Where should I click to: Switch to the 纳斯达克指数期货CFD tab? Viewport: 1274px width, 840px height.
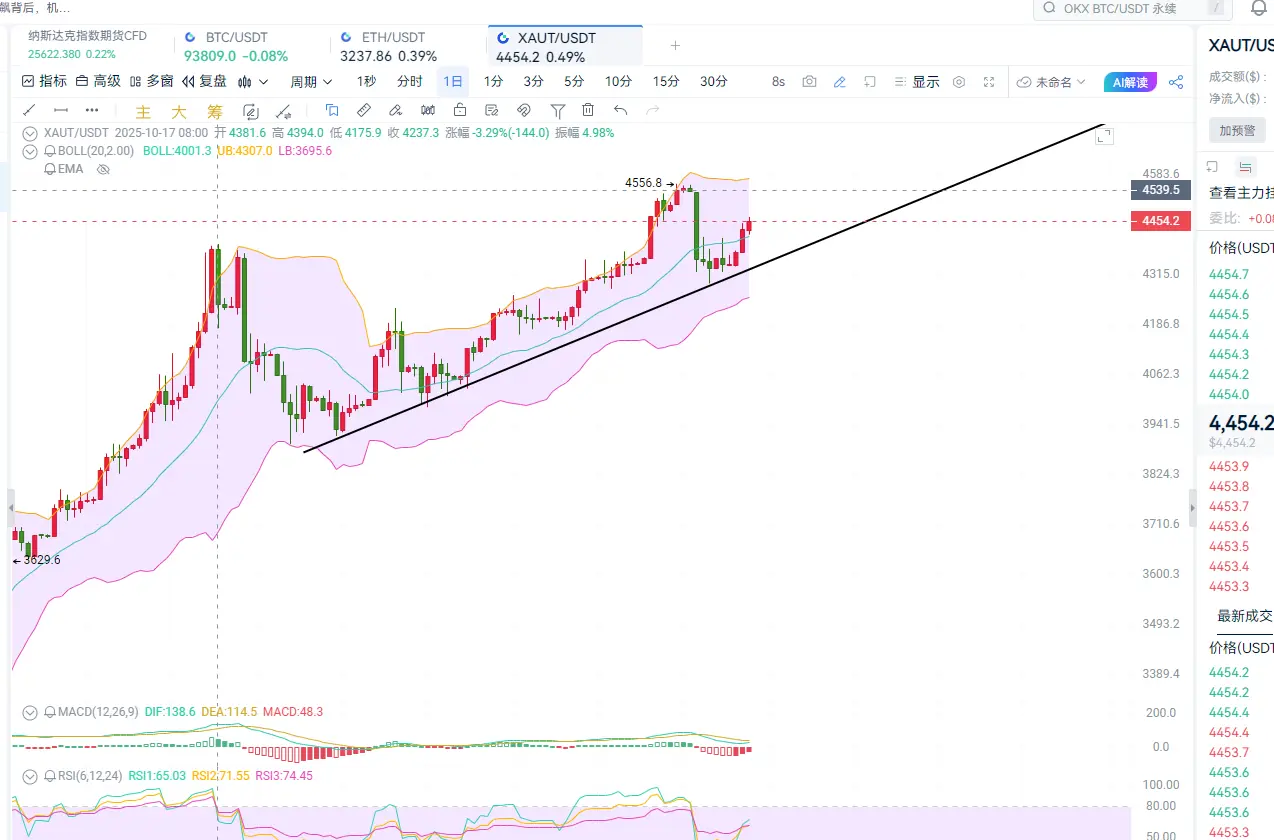(98, 45)
